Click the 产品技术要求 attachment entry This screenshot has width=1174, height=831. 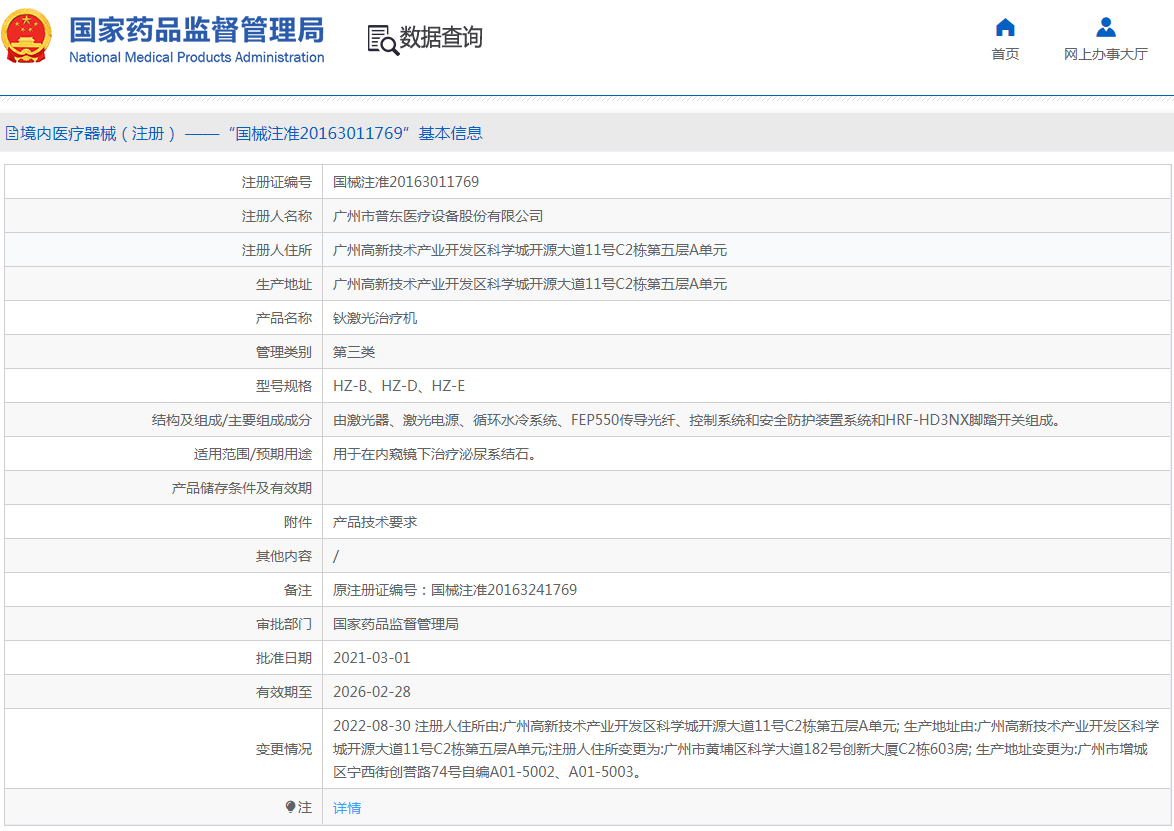coord(375,522)
